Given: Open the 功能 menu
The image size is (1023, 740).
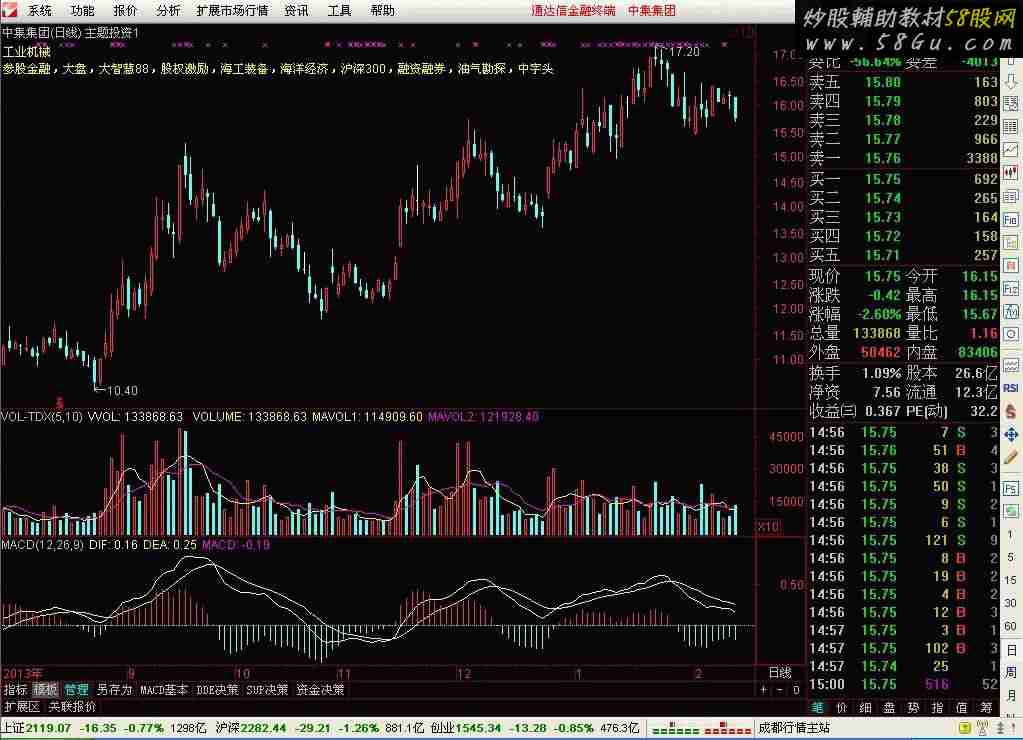Looking at the screenshot, I should 83,10.
